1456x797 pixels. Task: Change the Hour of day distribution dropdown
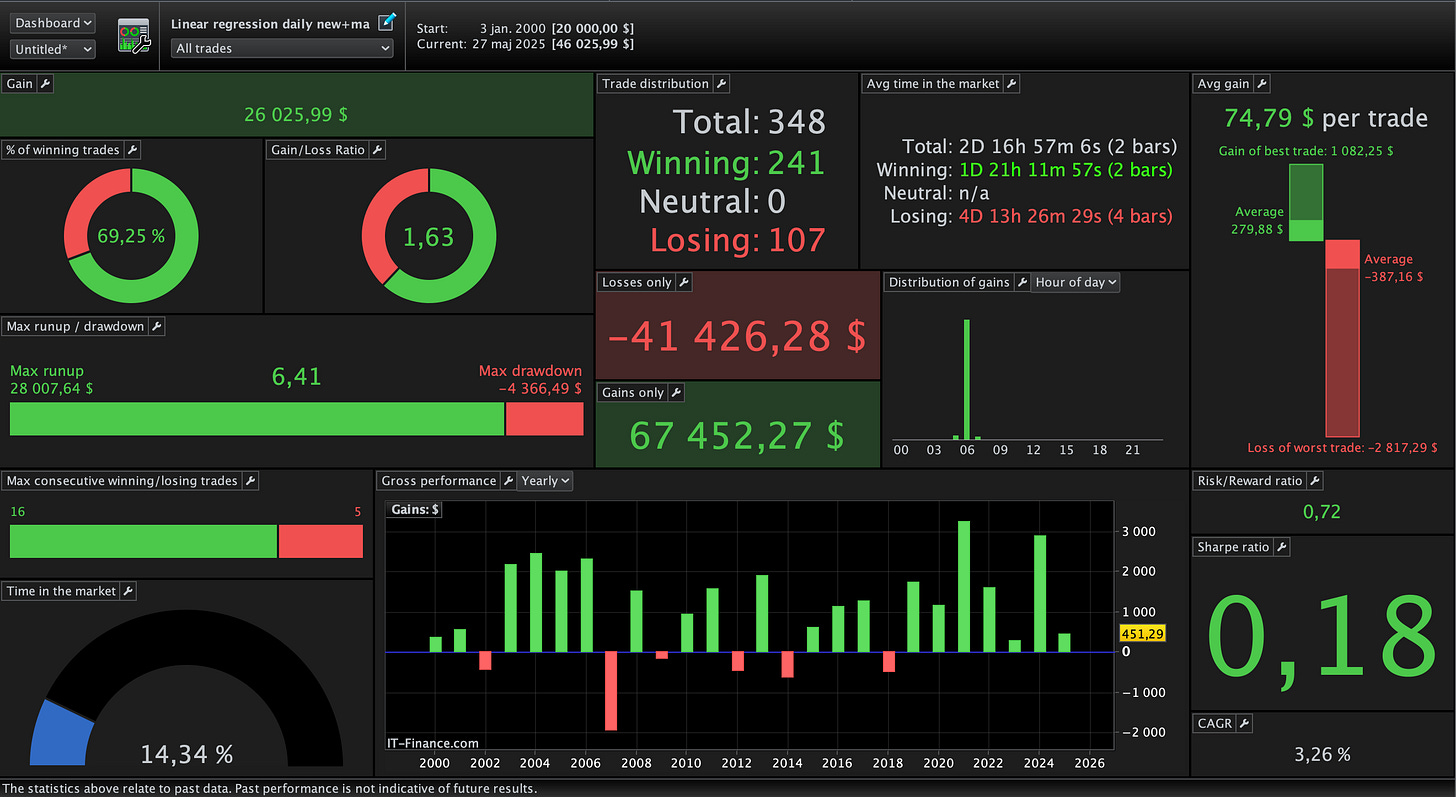(1075, 283)
